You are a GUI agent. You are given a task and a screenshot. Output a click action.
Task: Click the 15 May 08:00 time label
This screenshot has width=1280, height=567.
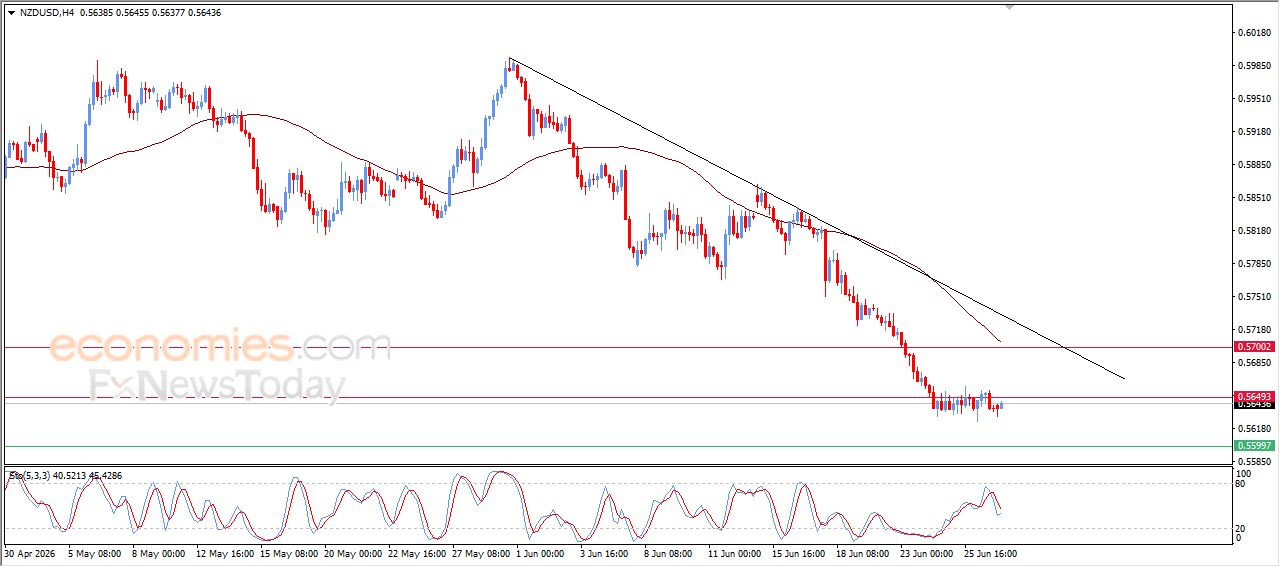click(288, 552)
